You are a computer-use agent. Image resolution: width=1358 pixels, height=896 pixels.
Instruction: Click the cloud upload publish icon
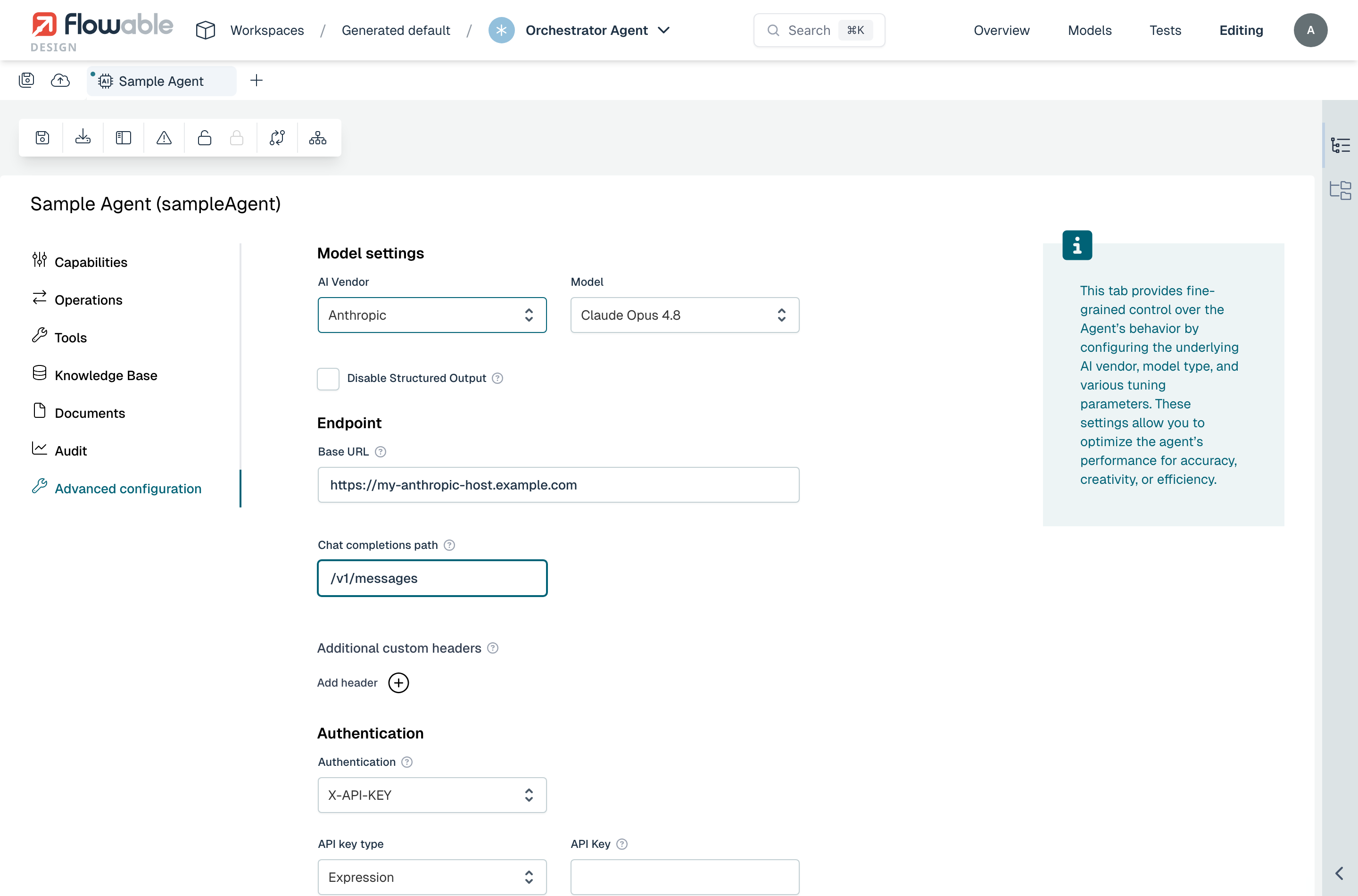coord(60,81)
